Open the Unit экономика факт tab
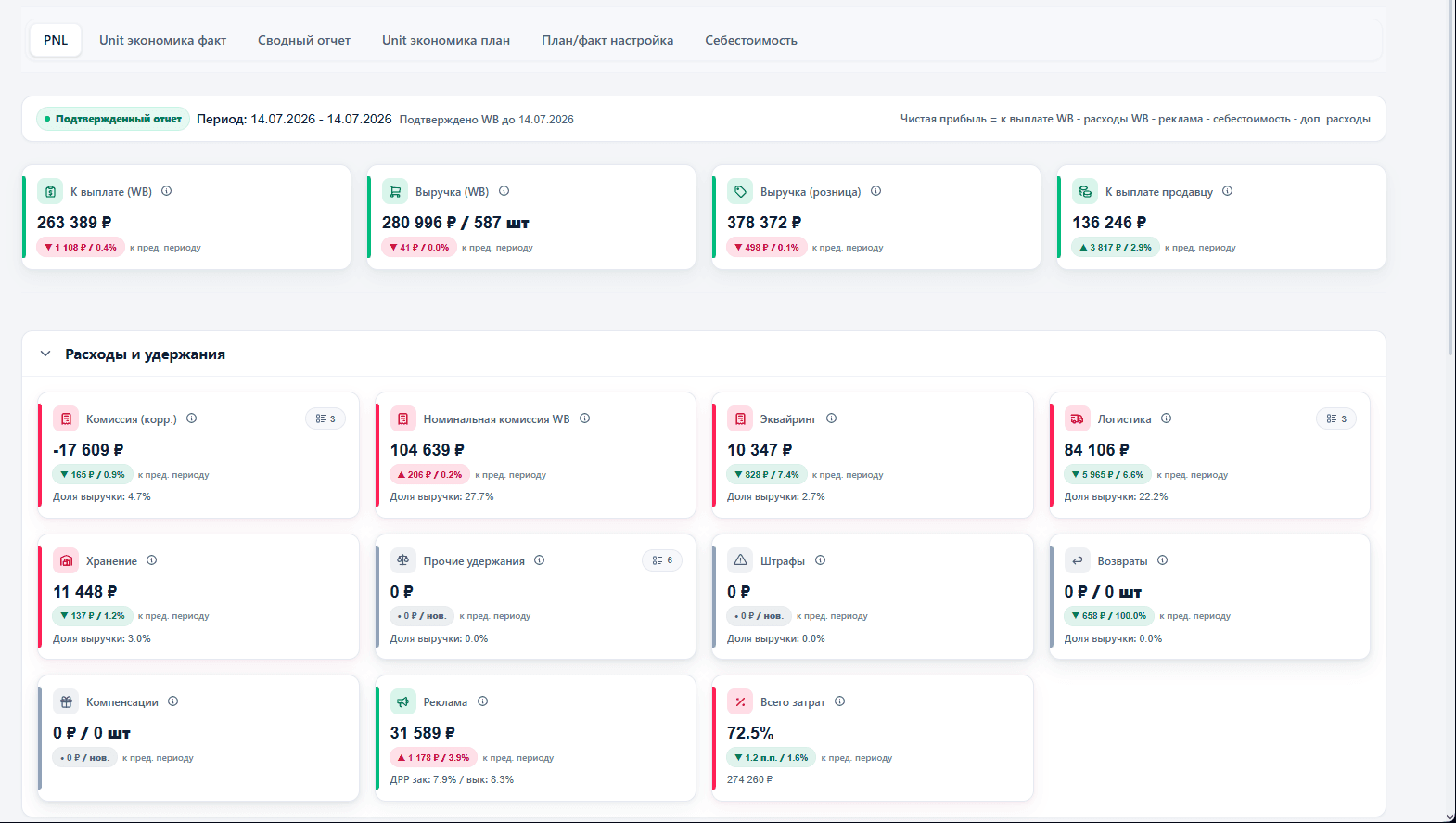Image resolution: width=1456 pixels, height=823 pixels. (x=162, y=40)
